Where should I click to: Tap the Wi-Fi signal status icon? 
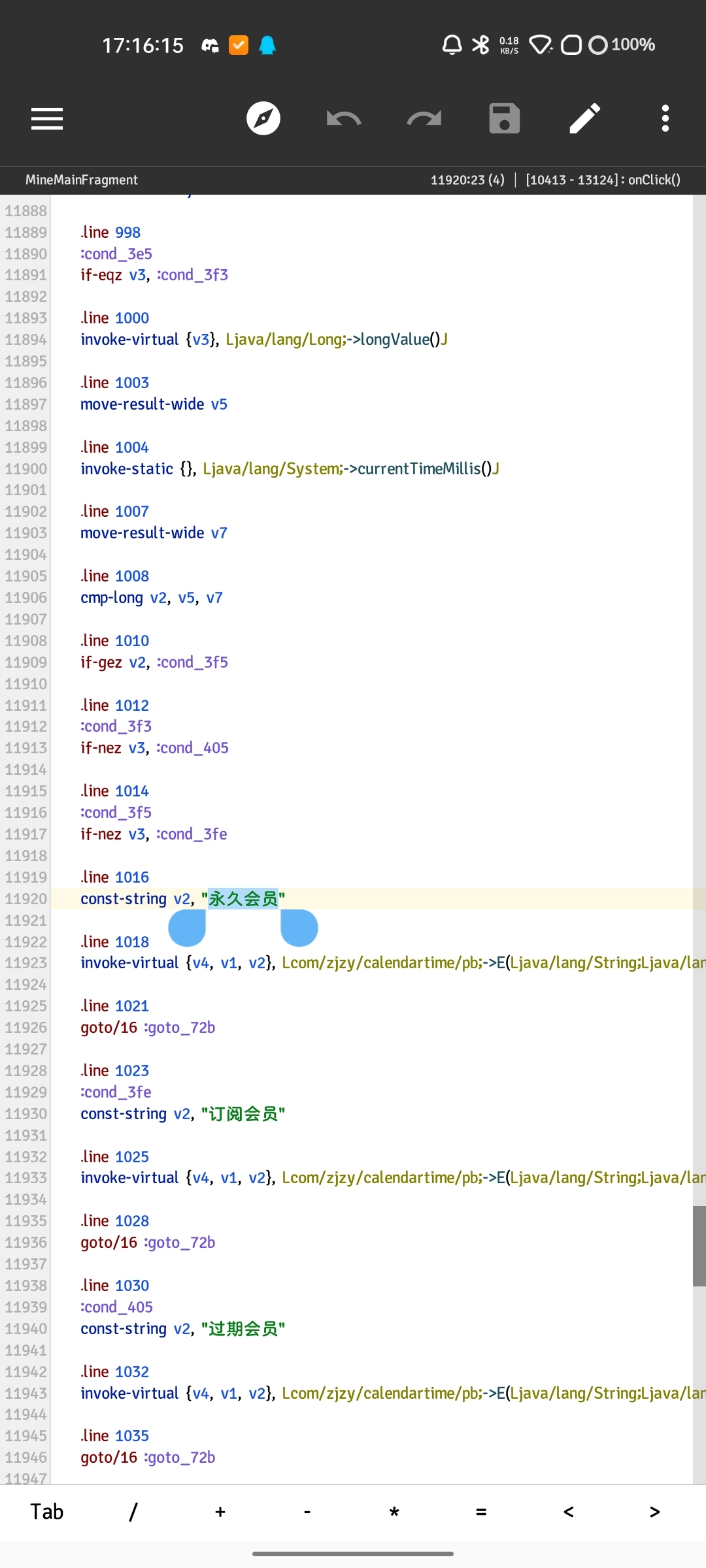[x=541, y=45]
